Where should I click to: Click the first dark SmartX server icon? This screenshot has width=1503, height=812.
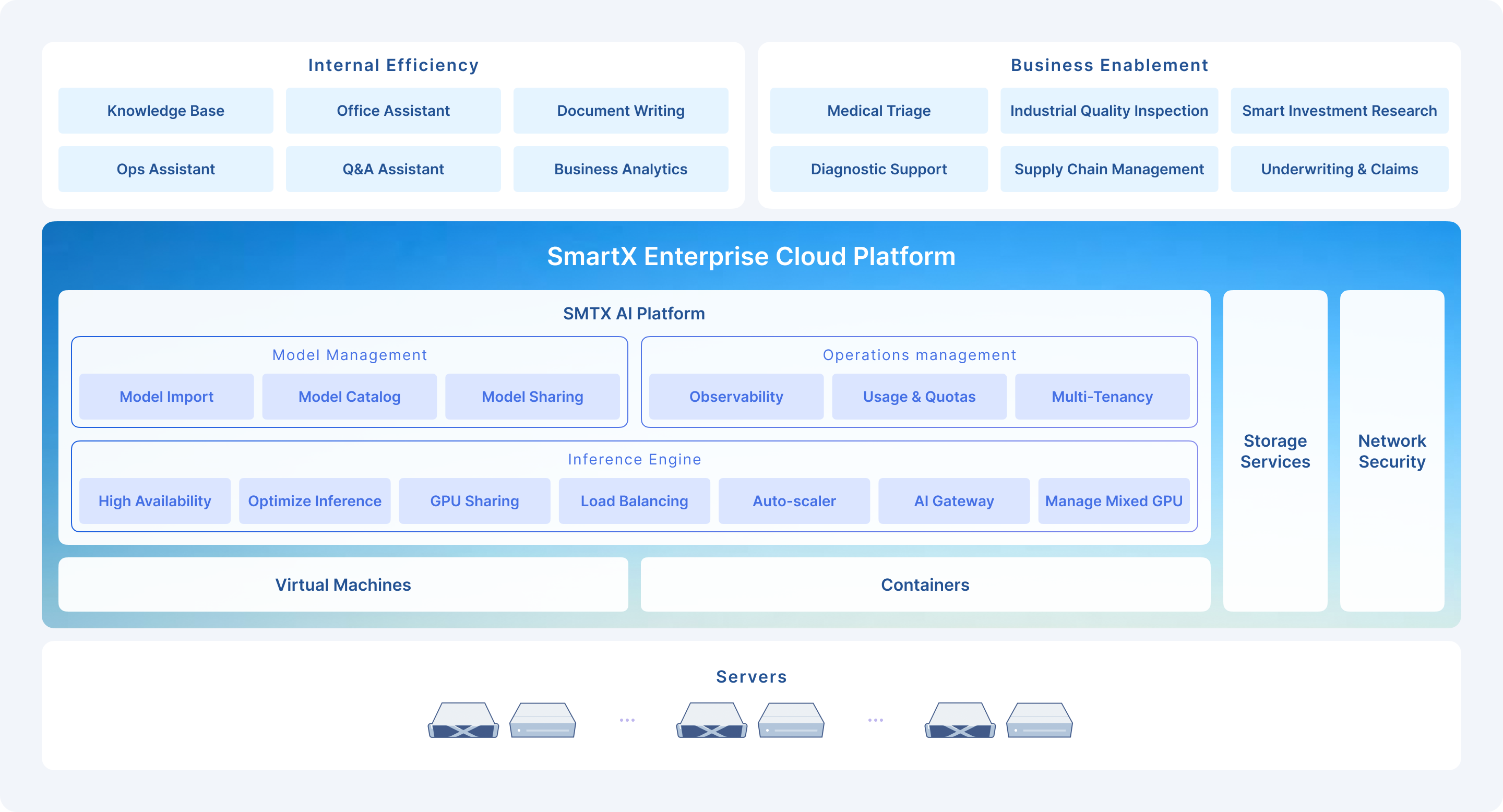click(x=463, y=720)
